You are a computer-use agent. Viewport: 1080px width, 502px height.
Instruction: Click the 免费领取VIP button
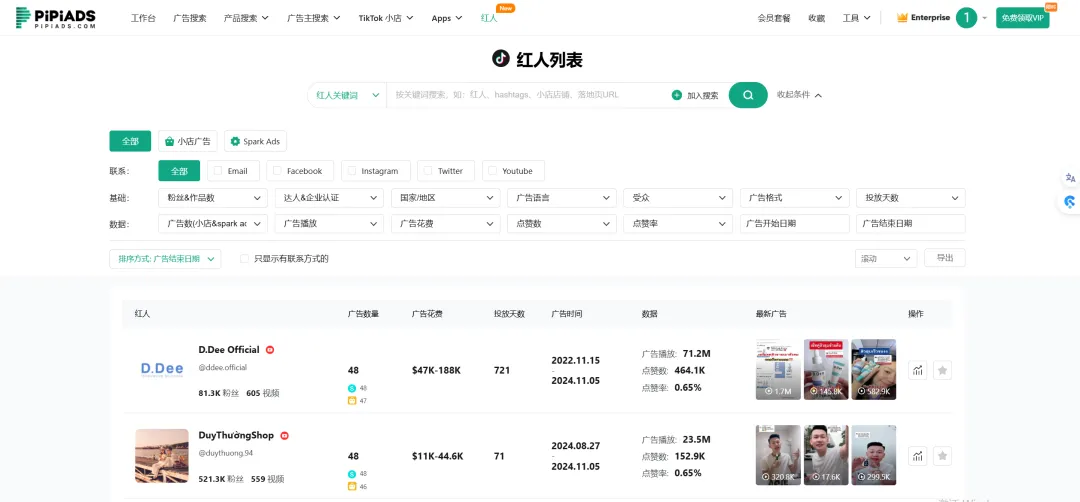tap(1022, 18)
